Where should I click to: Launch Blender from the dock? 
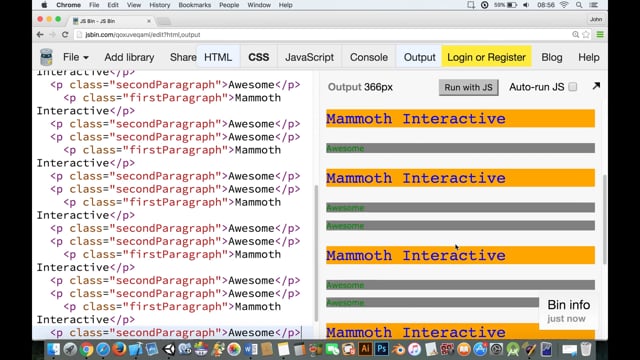click(x=398, y=349)
